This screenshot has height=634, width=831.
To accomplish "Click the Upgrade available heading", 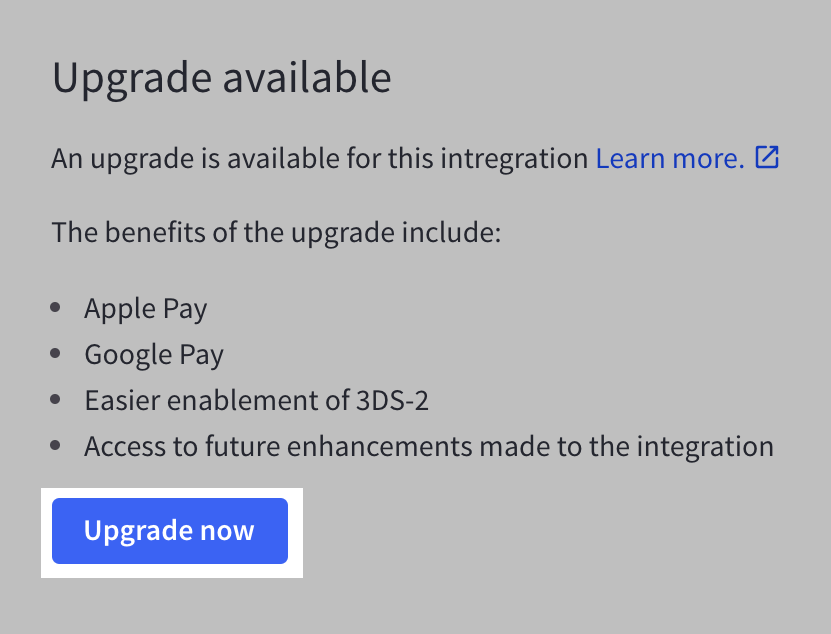I will coord(221,78).
